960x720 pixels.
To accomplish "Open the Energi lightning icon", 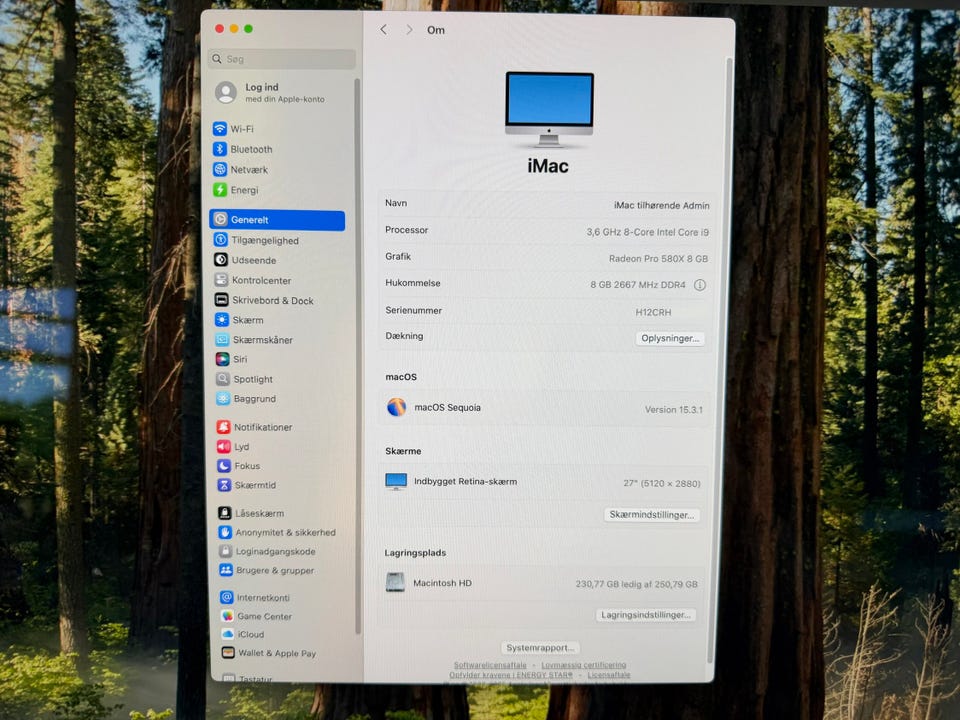I will [220, 190].
